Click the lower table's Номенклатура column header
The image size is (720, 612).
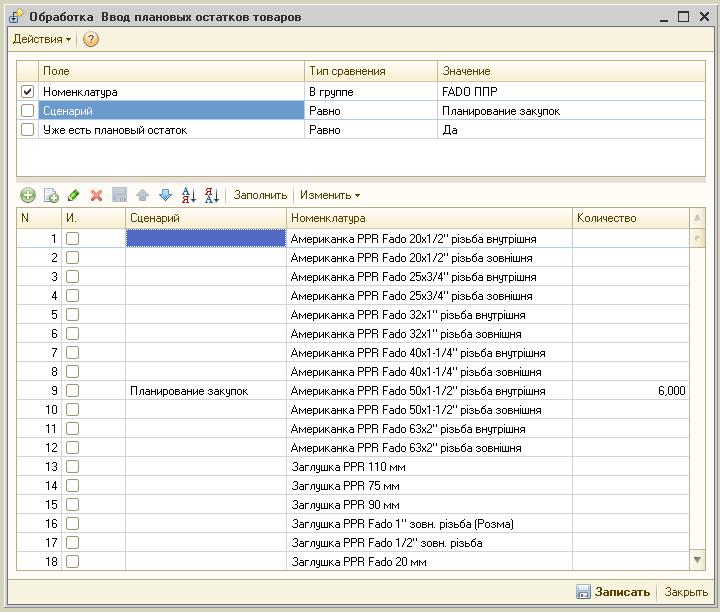tap(429, 218)
